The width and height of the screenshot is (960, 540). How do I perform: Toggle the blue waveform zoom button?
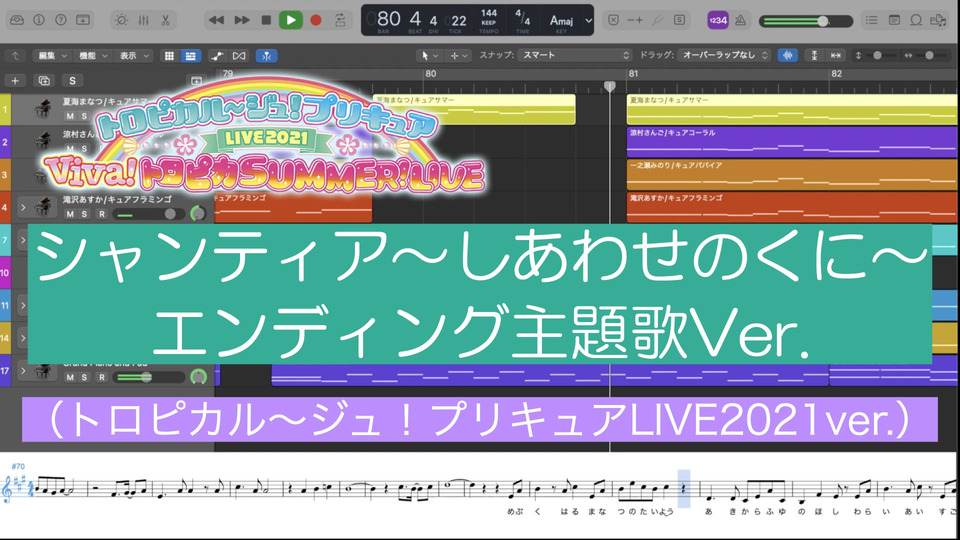789,56
